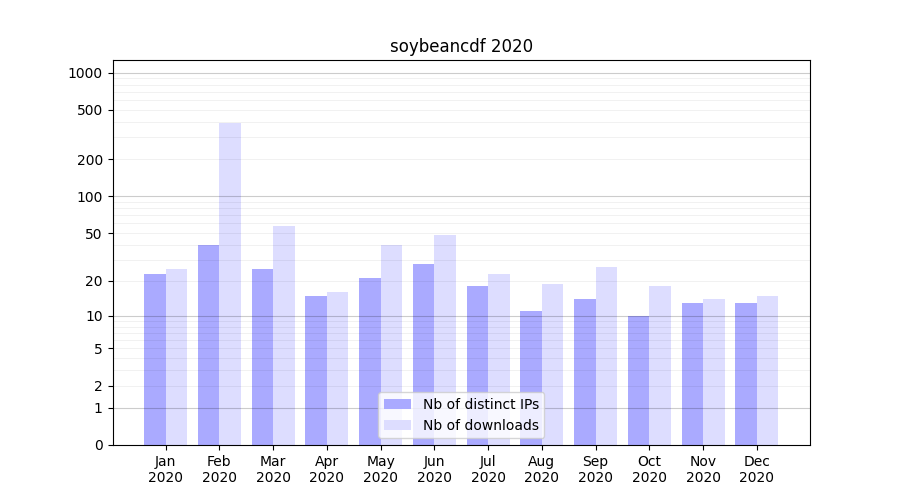Select the Dec 2020 downloads bar
The image size is (900, 500).
tap(767, 370)
